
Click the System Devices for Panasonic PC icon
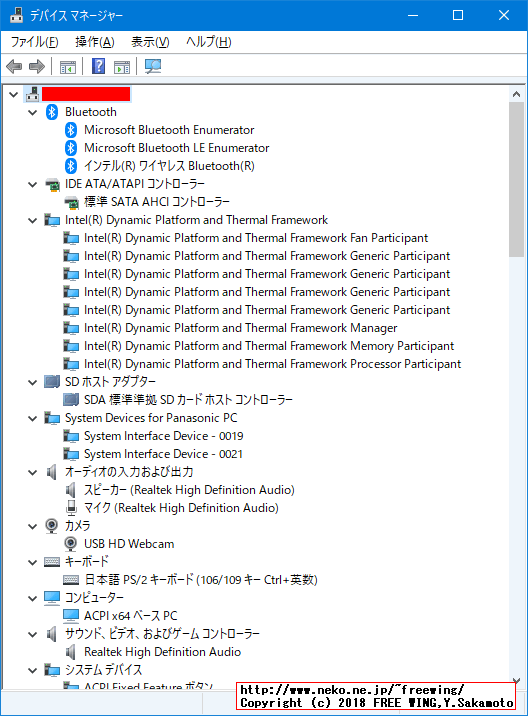pyautogui.click(x=52, y=418)
